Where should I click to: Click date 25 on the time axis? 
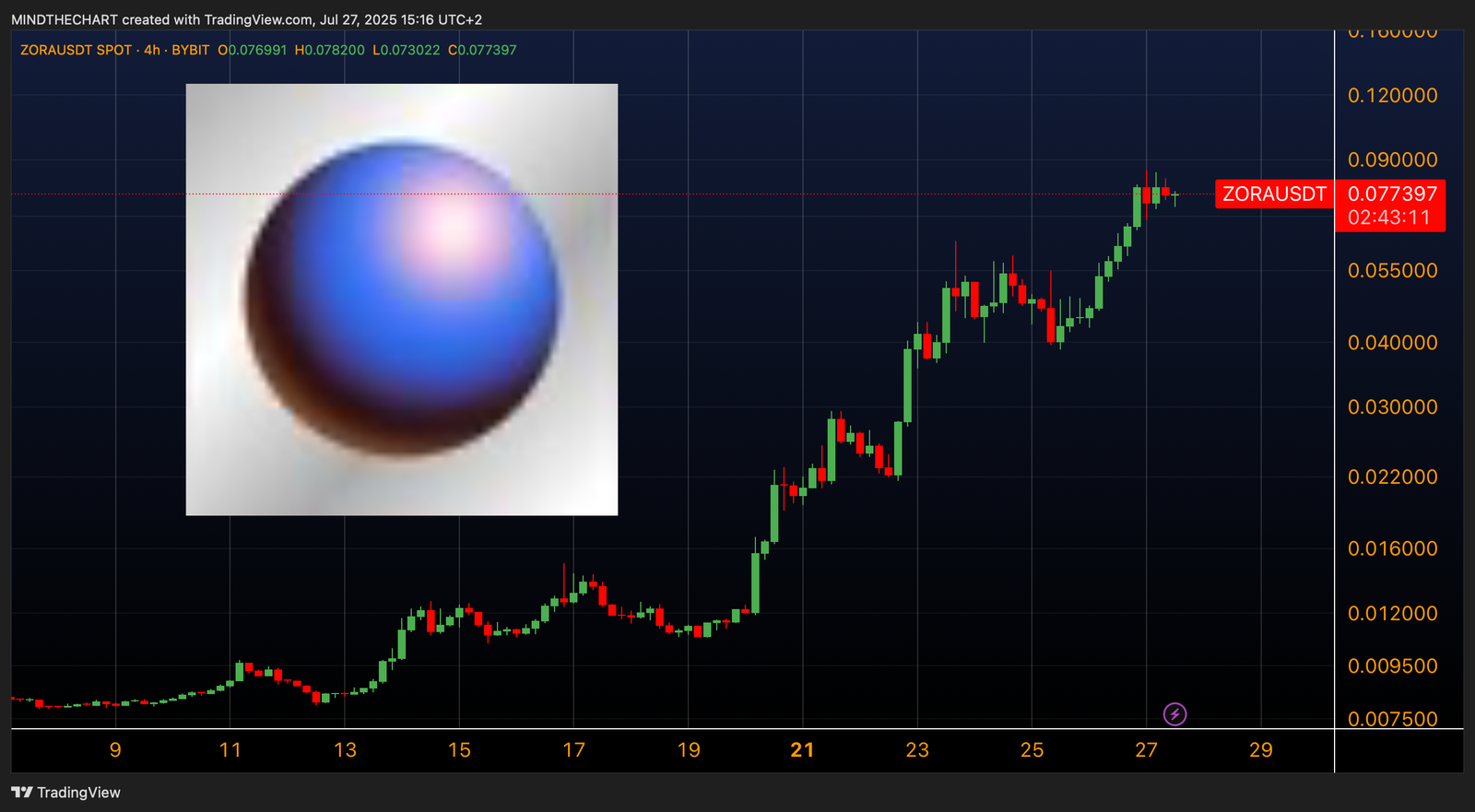click(x=1032, y=750)
